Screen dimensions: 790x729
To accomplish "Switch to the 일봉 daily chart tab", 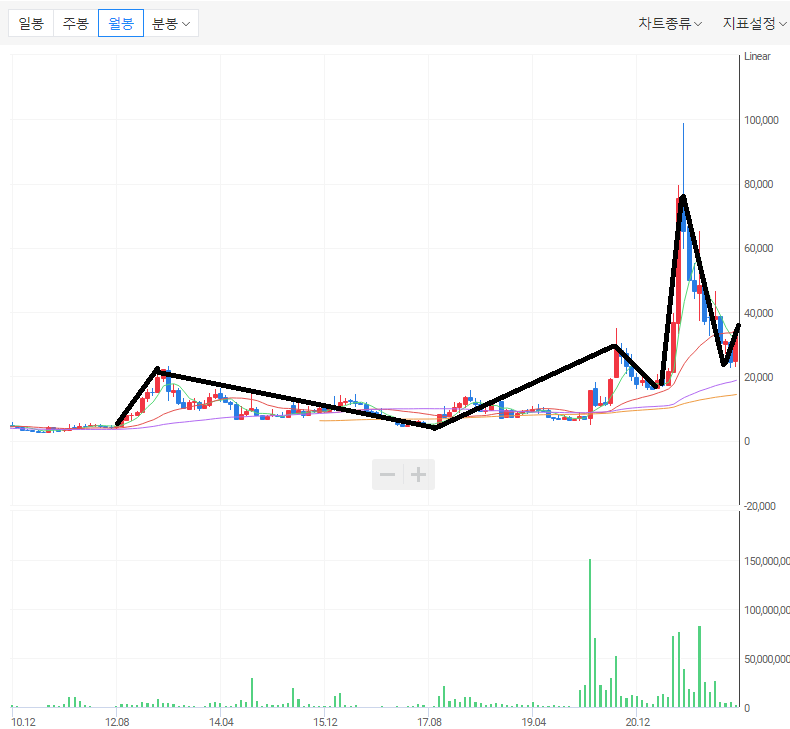I will coord(31,23).
